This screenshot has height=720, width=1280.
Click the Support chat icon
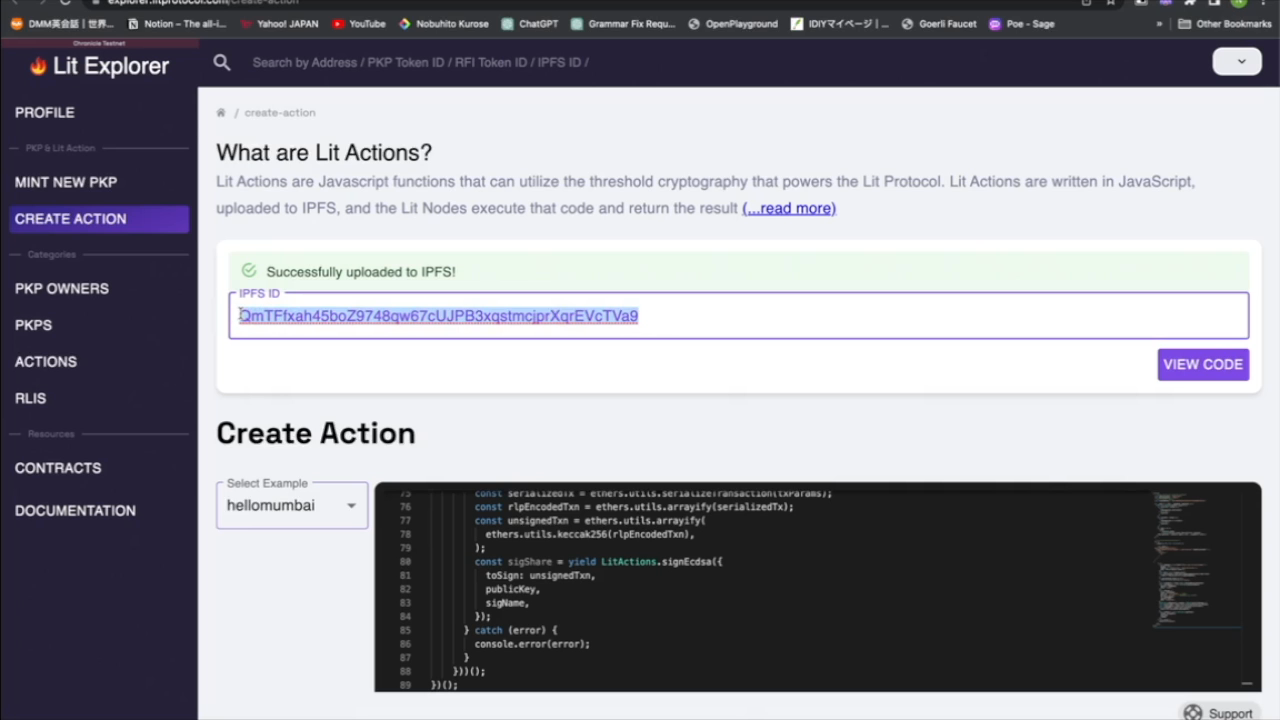1192,712
